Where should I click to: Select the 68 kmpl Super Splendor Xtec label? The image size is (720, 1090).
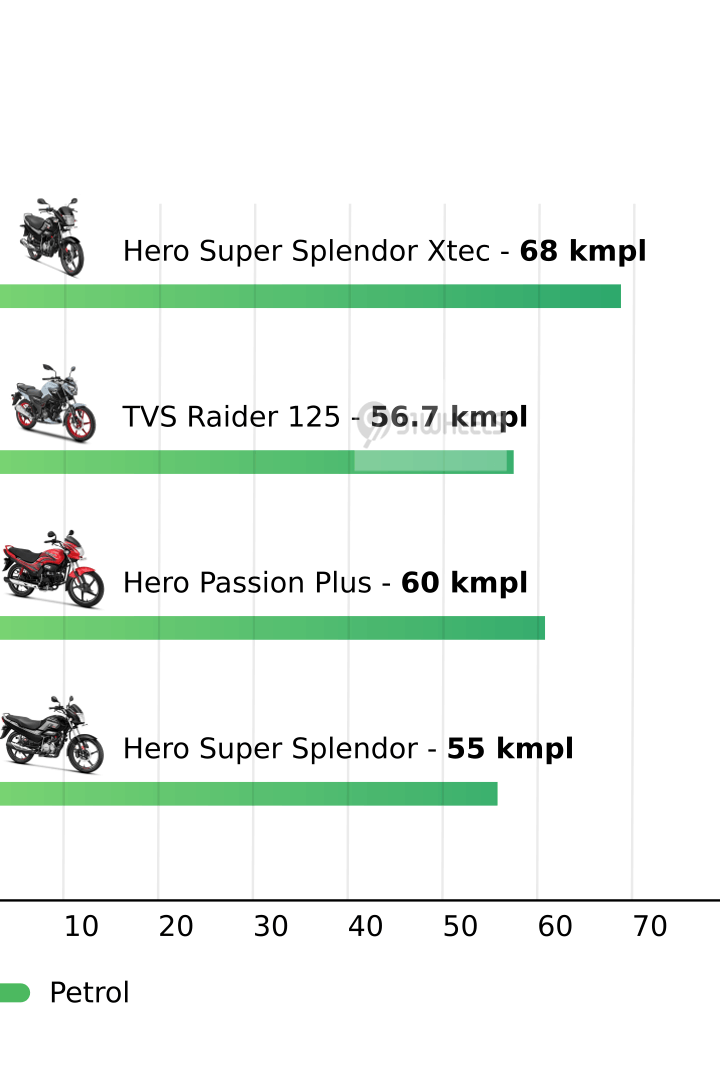(x=384, y=251)
